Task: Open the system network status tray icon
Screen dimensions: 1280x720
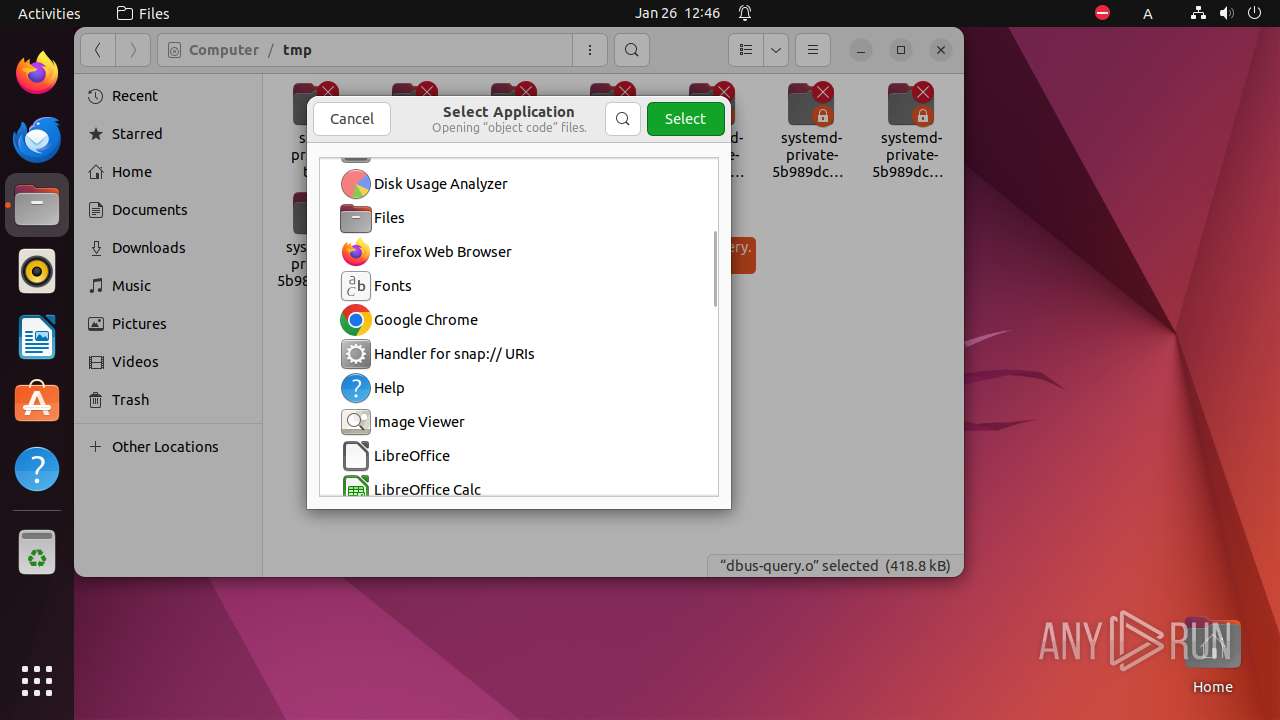Action: [1199, 13]
